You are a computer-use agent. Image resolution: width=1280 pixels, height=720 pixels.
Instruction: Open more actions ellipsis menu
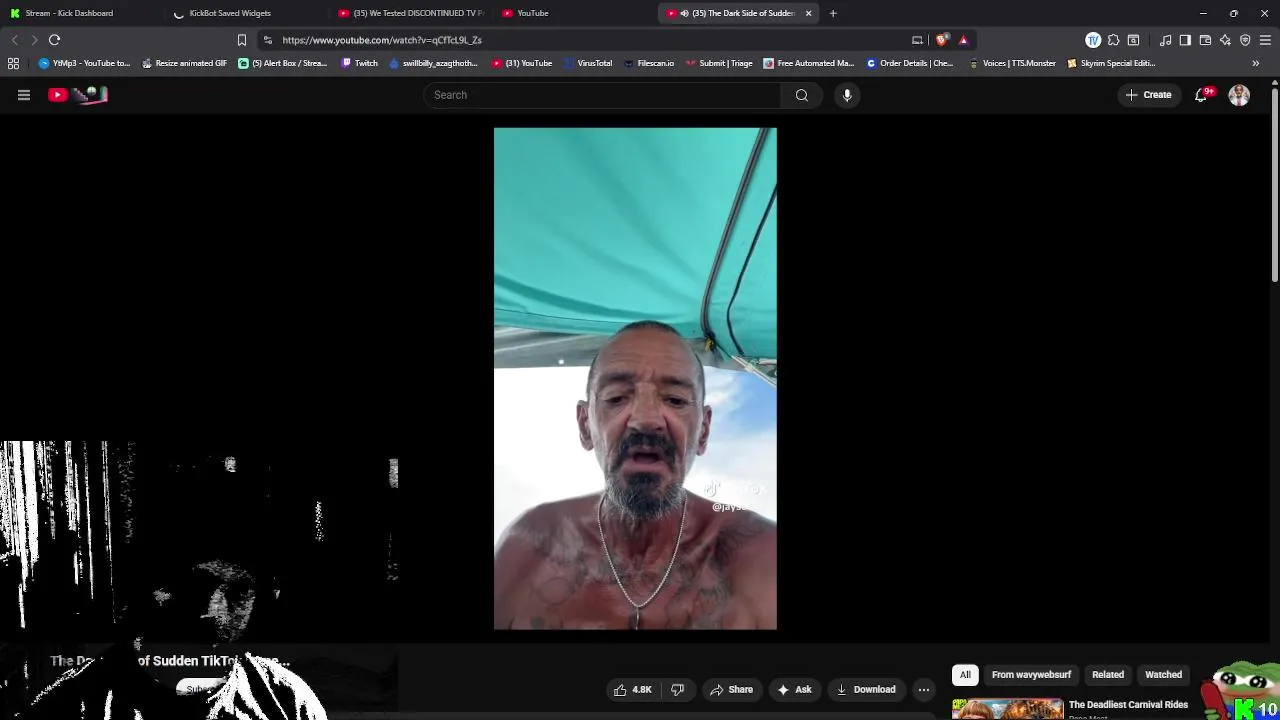pos(924,689)
